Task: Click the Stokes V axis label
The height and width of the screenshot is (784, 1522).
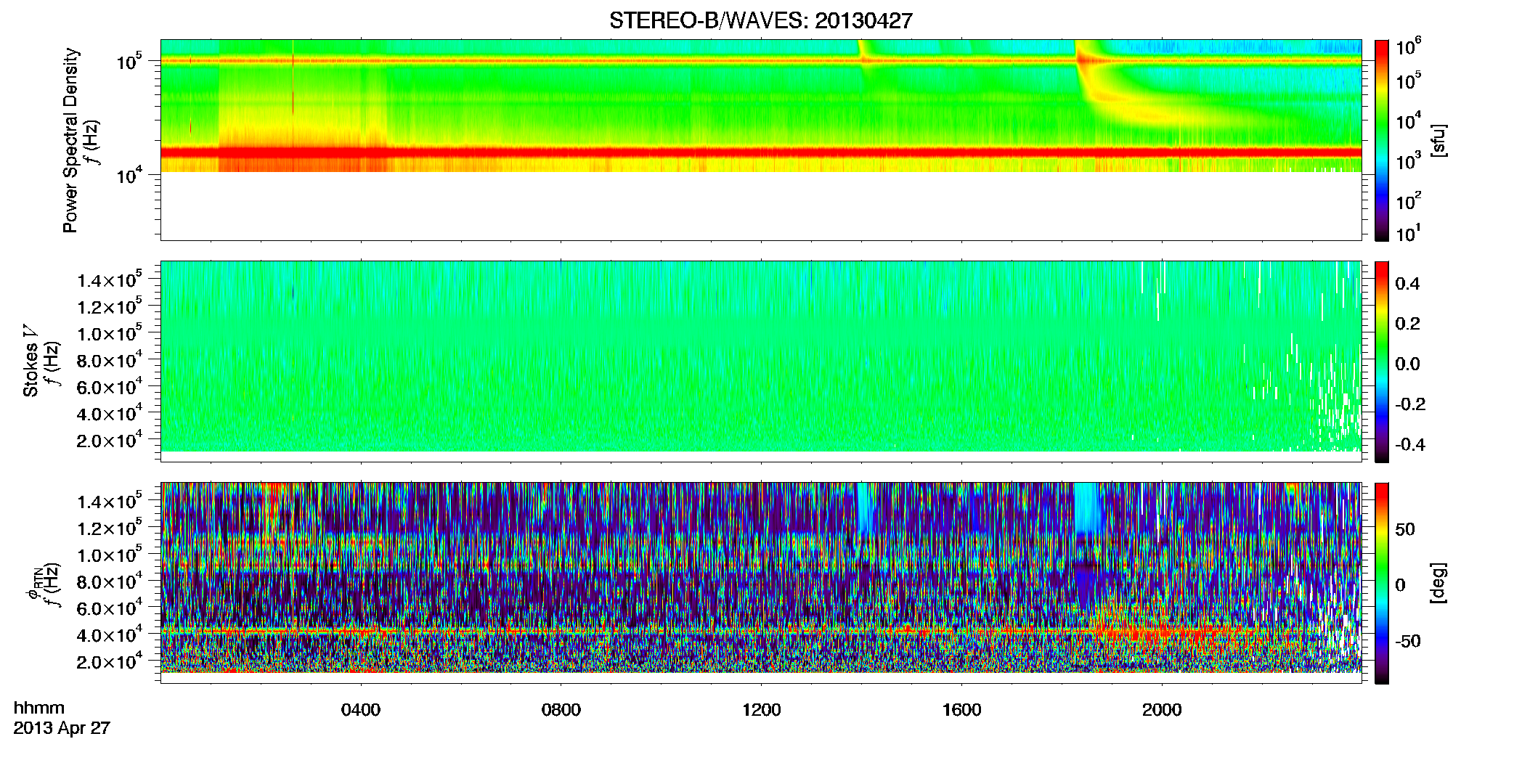Action: pyautogui.click(x=30, y=361)
